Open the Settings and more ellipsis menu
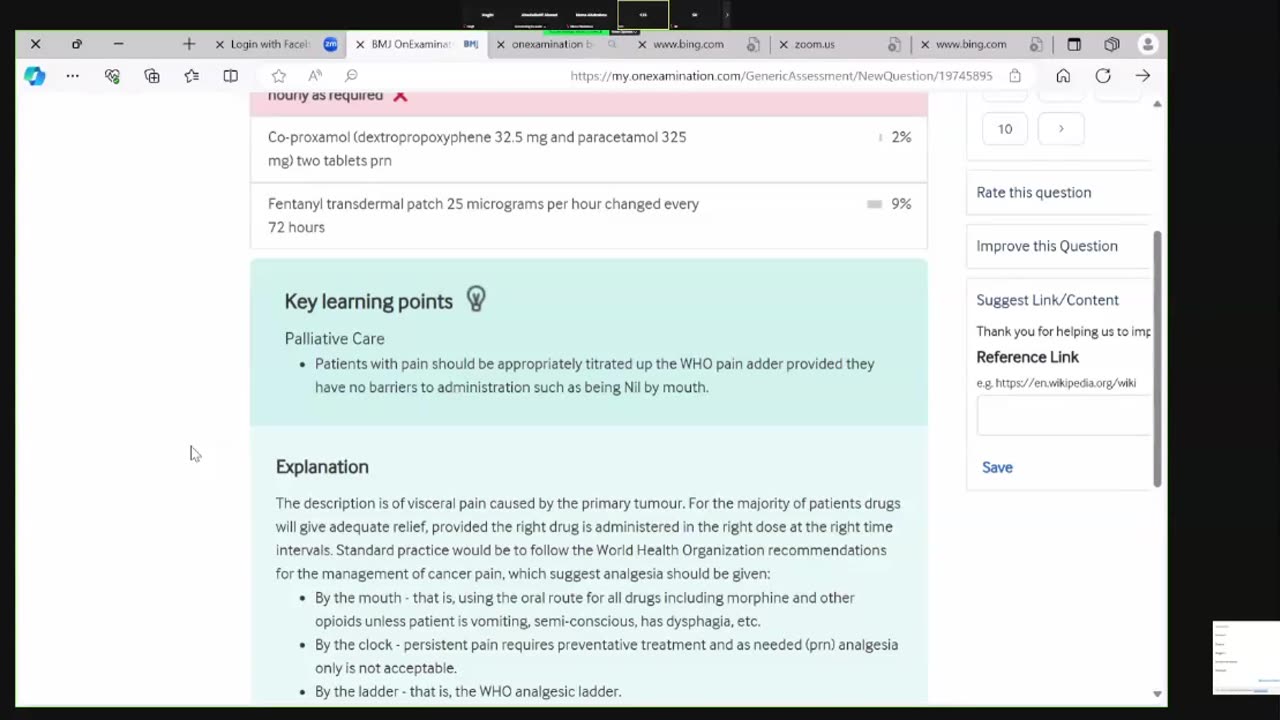The height and width of the screenshot is (720, 1280). pyautogui.click(x=72, y=76)
